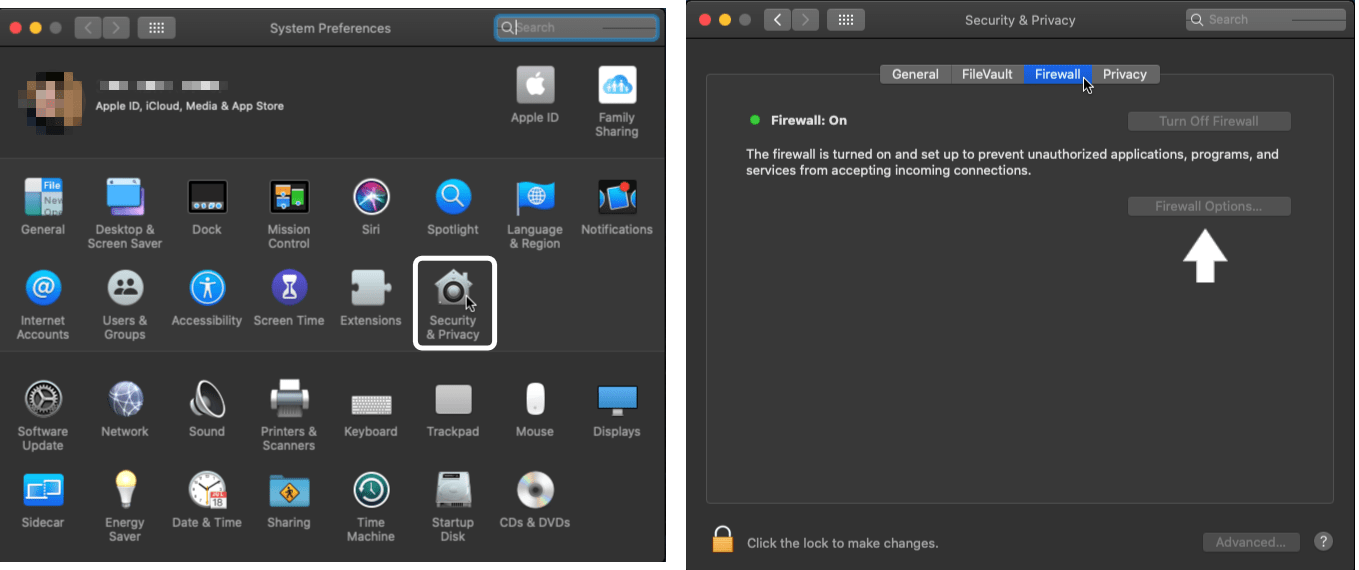Open Security & Privacy preferences
1359x570 pixels.
(454, 303)
